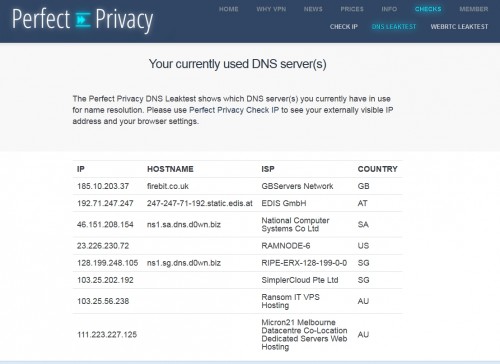Go to the MEMBER section

[x=474, y=9]
